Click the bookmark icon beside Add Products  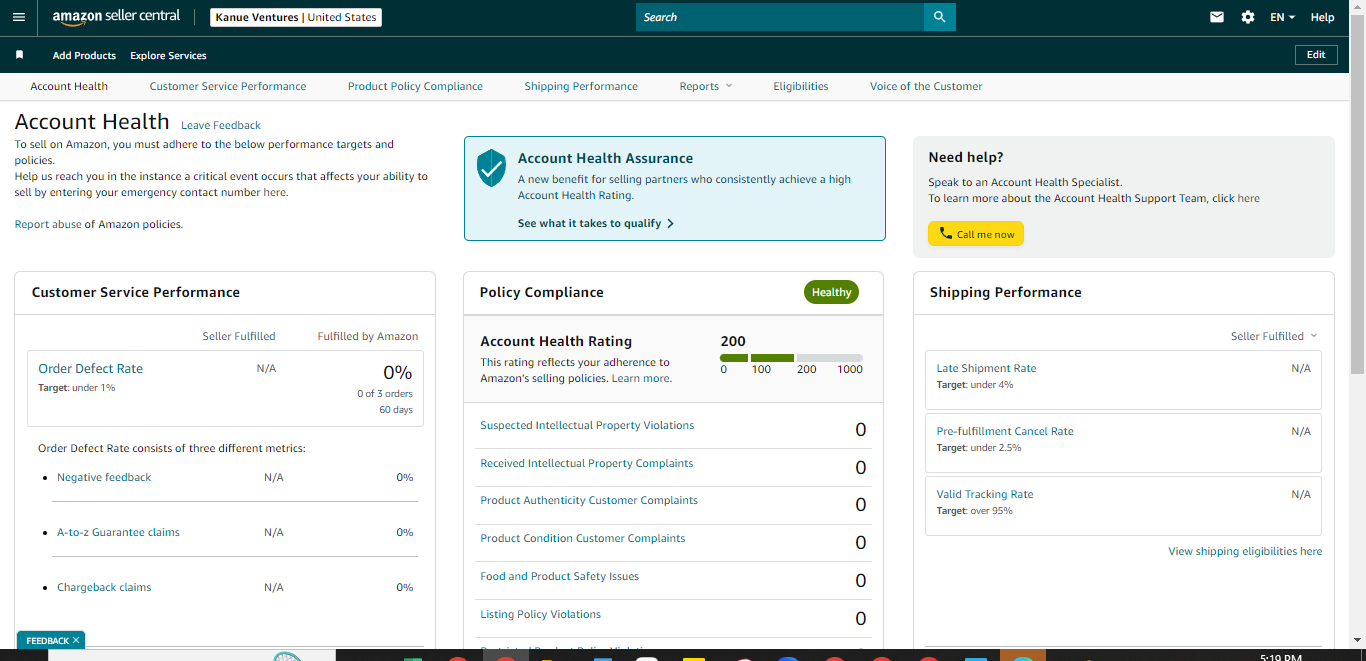[19, 55]
